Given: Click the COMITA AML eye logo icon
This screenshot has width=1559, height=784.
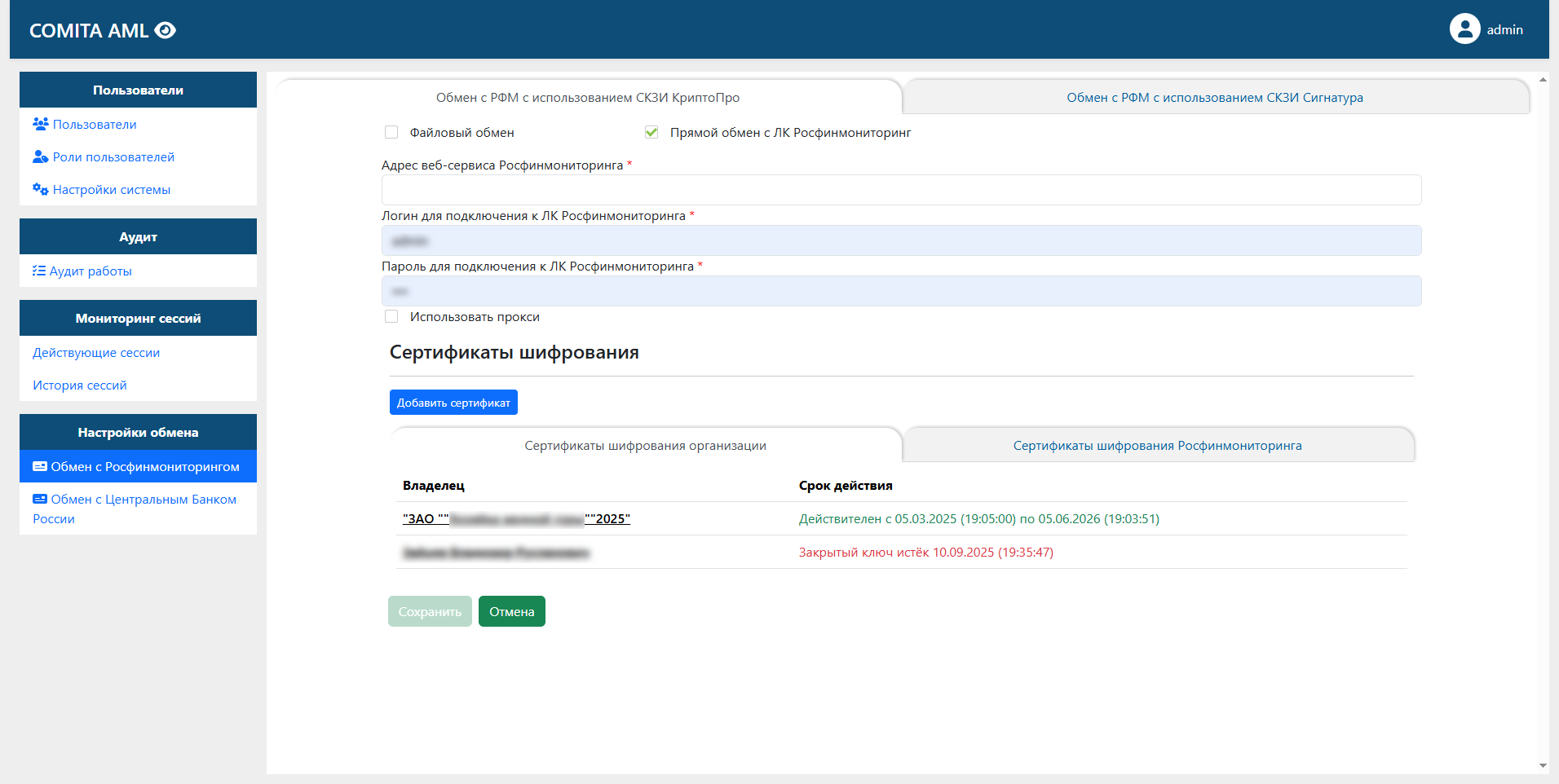Looking at the screenshot, I should click(166, 30).
